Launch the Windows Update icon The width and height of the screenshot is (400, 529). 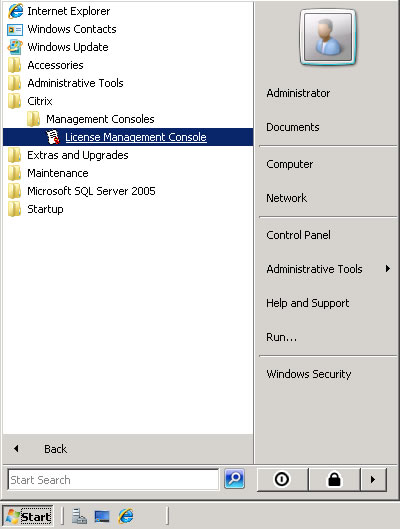pos(15,47)
